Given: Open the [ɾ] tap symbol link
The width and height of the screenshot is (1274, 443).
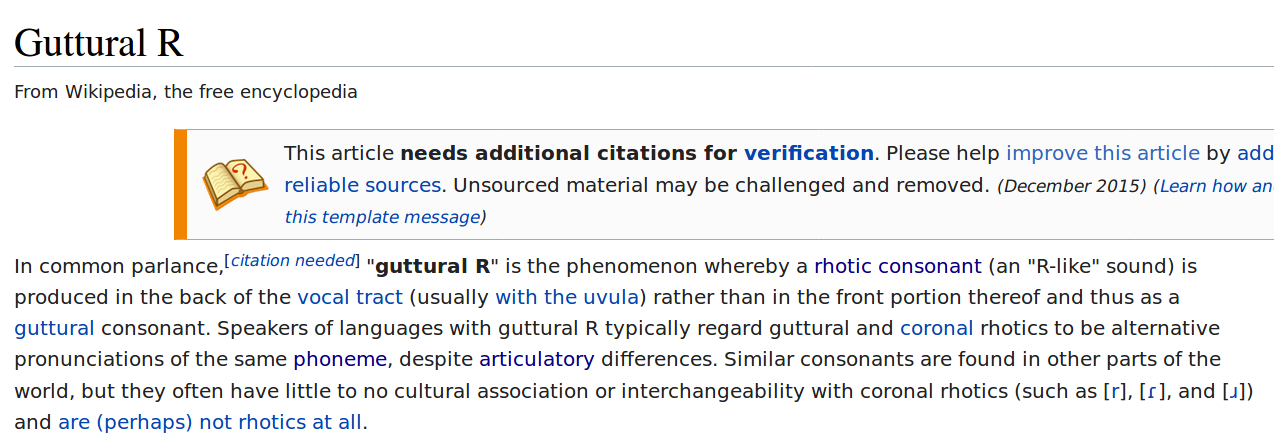Looking at the screenshot, I should (x=1152, y=391).
